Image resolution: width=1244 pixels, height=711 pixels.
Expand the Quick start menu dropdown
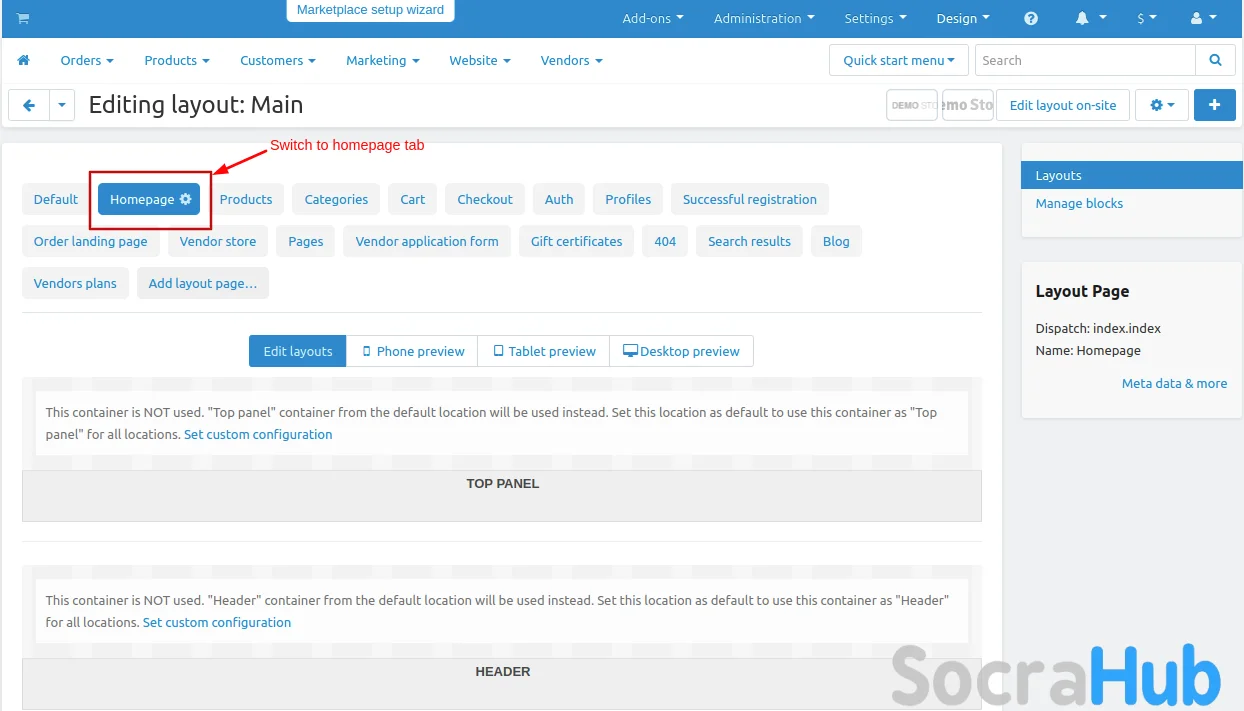(x=898, y=60)
